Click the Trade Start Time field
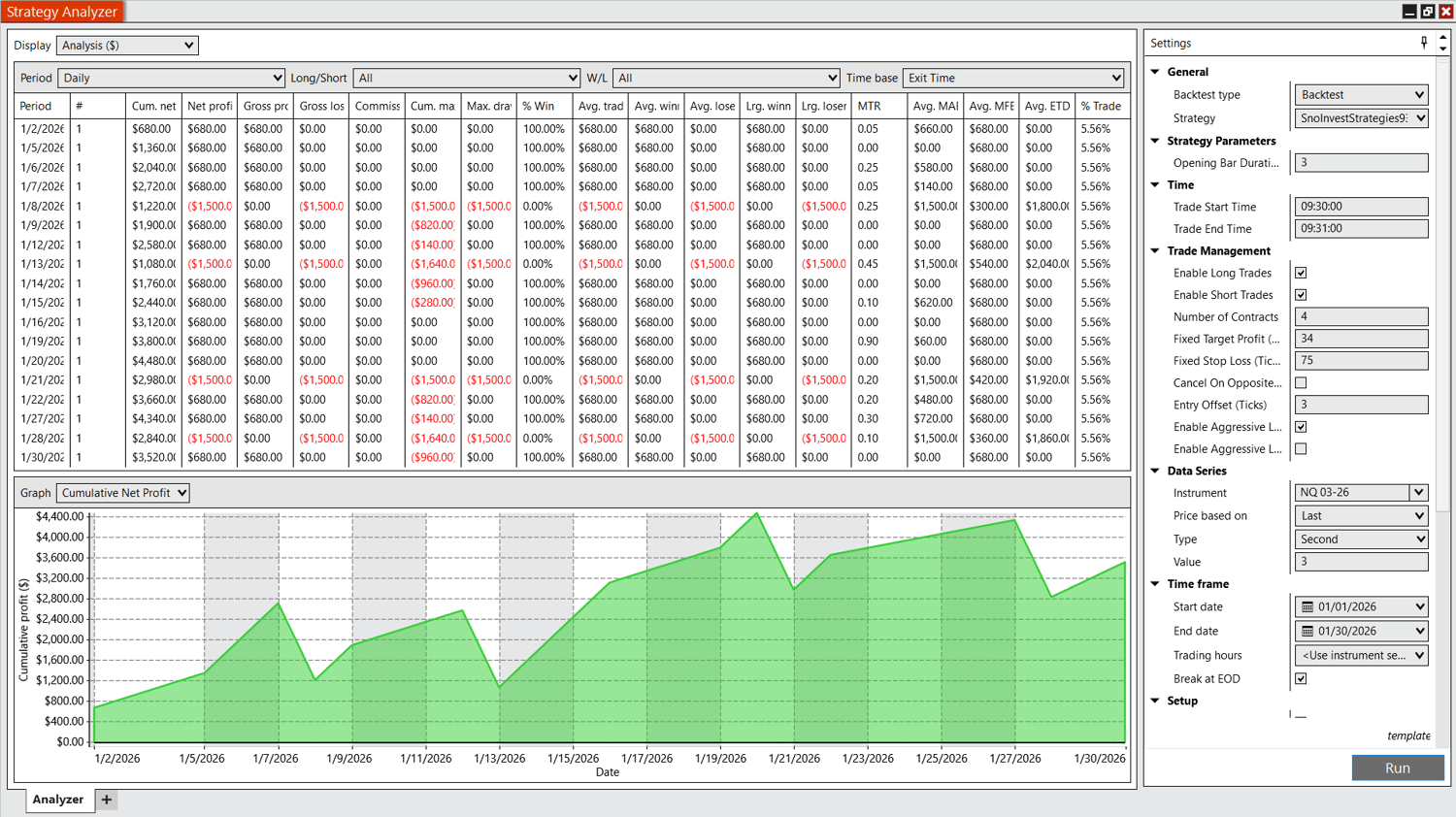This screenshot has height=817, width=1456. click(x=1361, y=207)
